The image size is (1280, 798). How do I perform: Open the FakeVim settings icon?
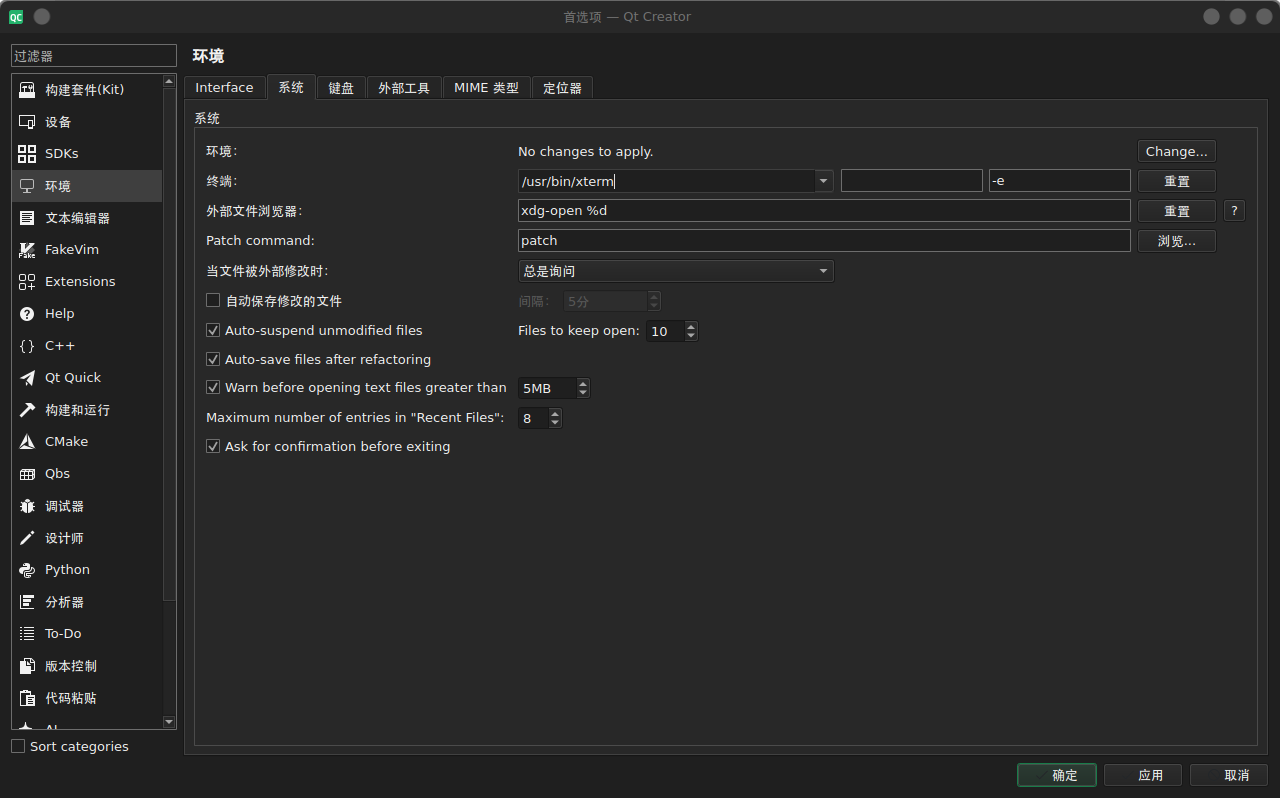click(x=27, y=250)
